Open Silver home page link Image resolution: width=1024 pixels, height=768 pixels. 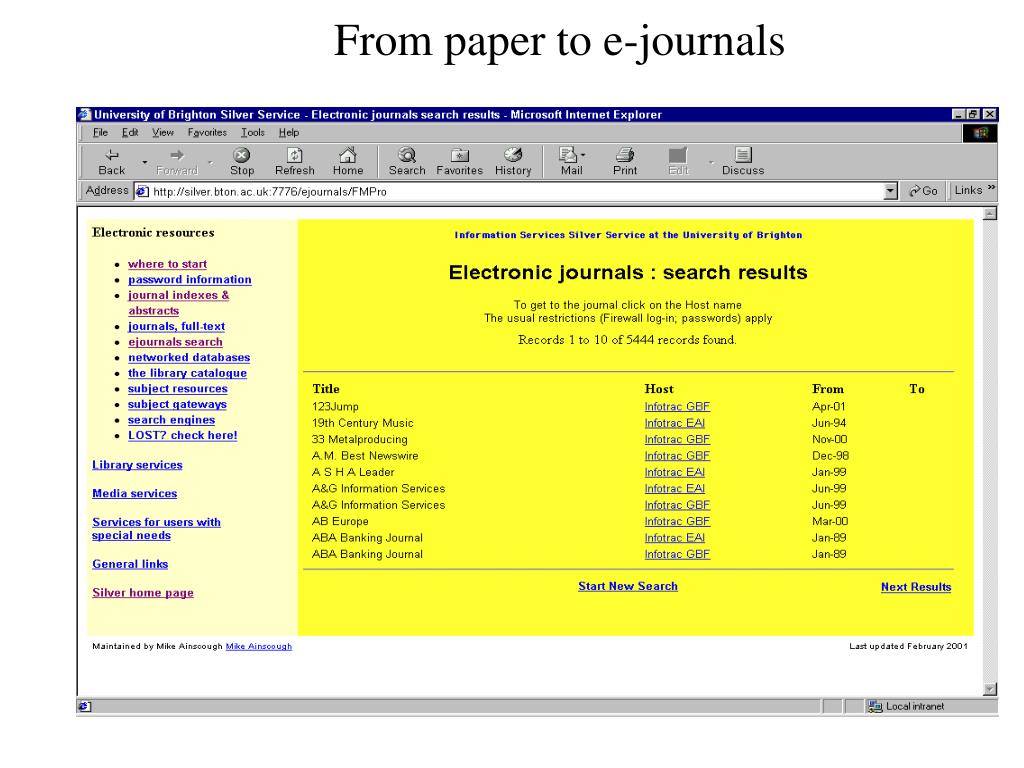[142, 593]
